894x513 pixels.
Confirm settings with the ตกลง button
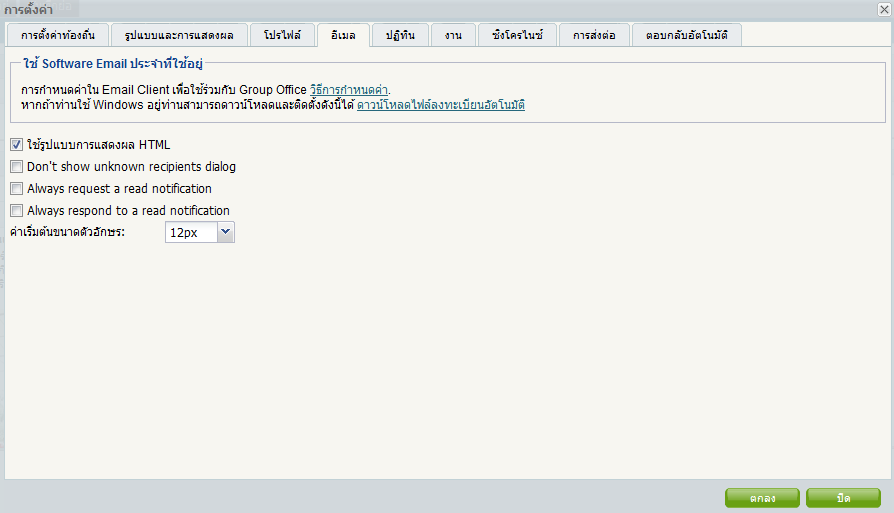(x=762, y=498)
